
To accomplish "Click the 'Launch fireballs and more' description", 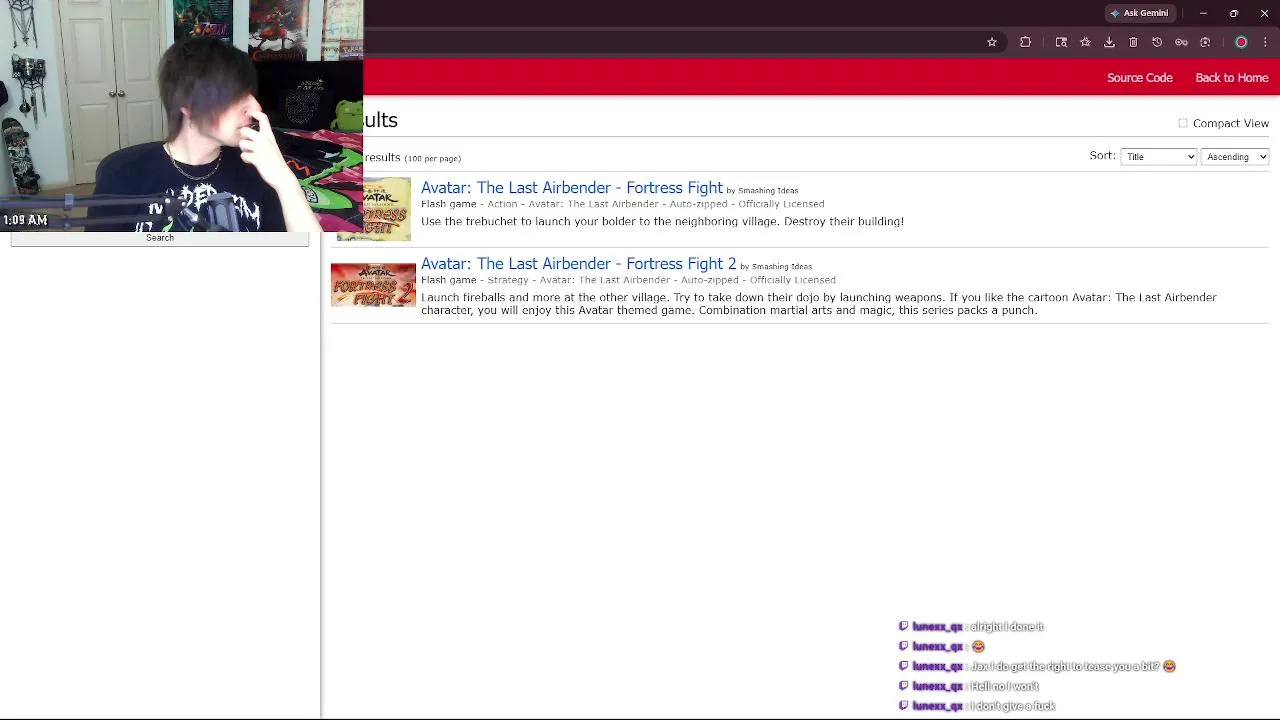I will tap(819, 304).
